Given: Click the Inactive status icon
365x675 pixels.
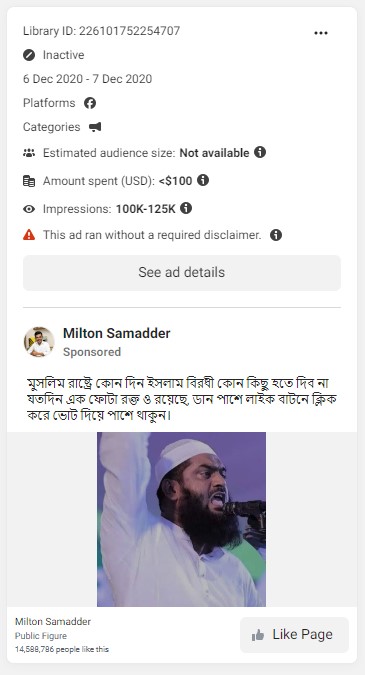Looking at the screenshot, I should 29,55.
